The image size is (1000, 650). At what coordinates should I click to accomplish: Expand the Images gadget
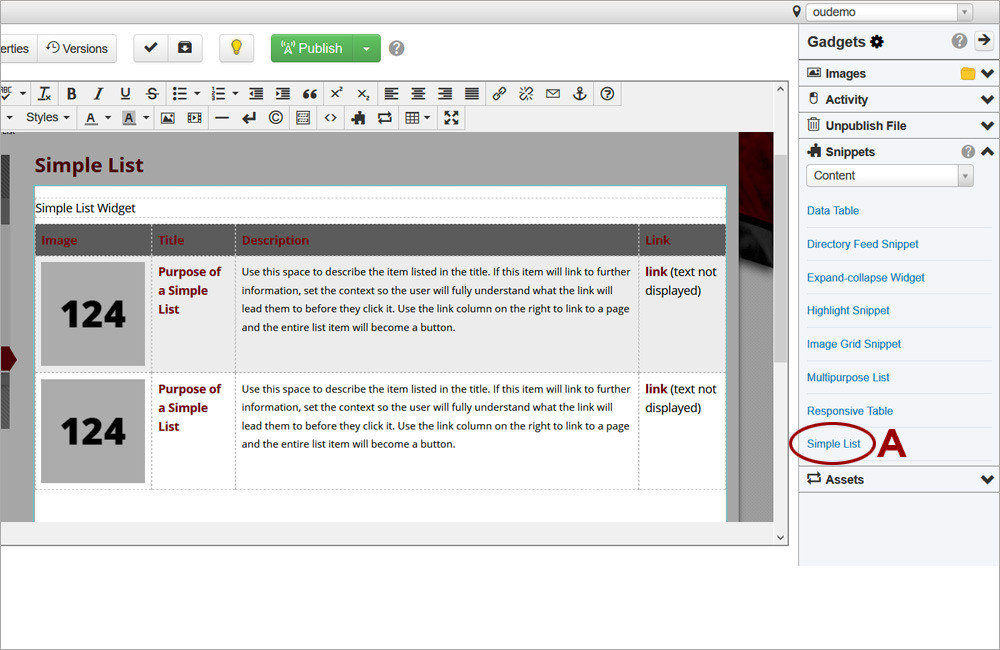pyautogui.click(x=987, y=73)
